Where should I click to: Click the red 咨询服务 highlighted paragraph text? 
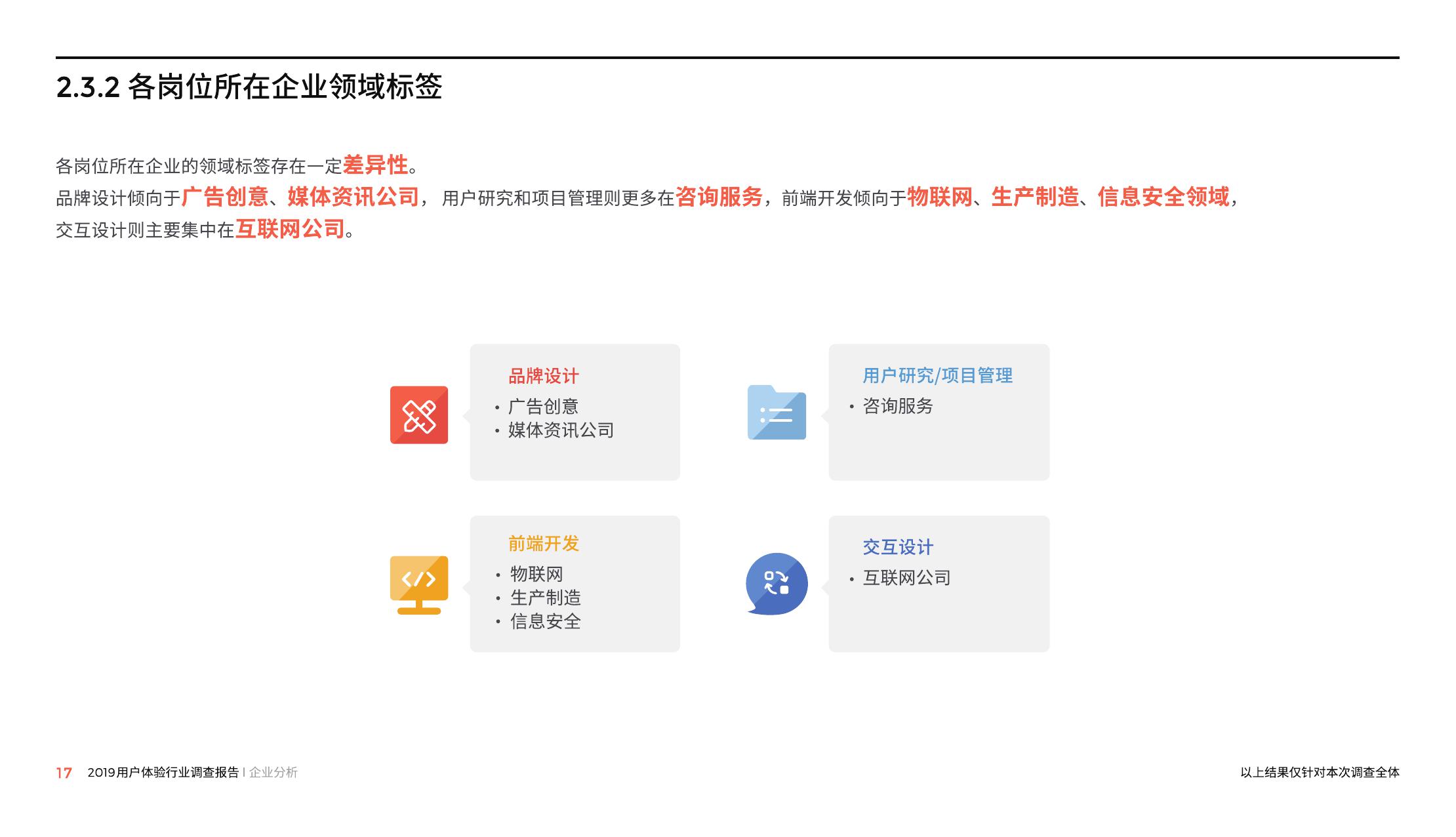tap(719, 197)
